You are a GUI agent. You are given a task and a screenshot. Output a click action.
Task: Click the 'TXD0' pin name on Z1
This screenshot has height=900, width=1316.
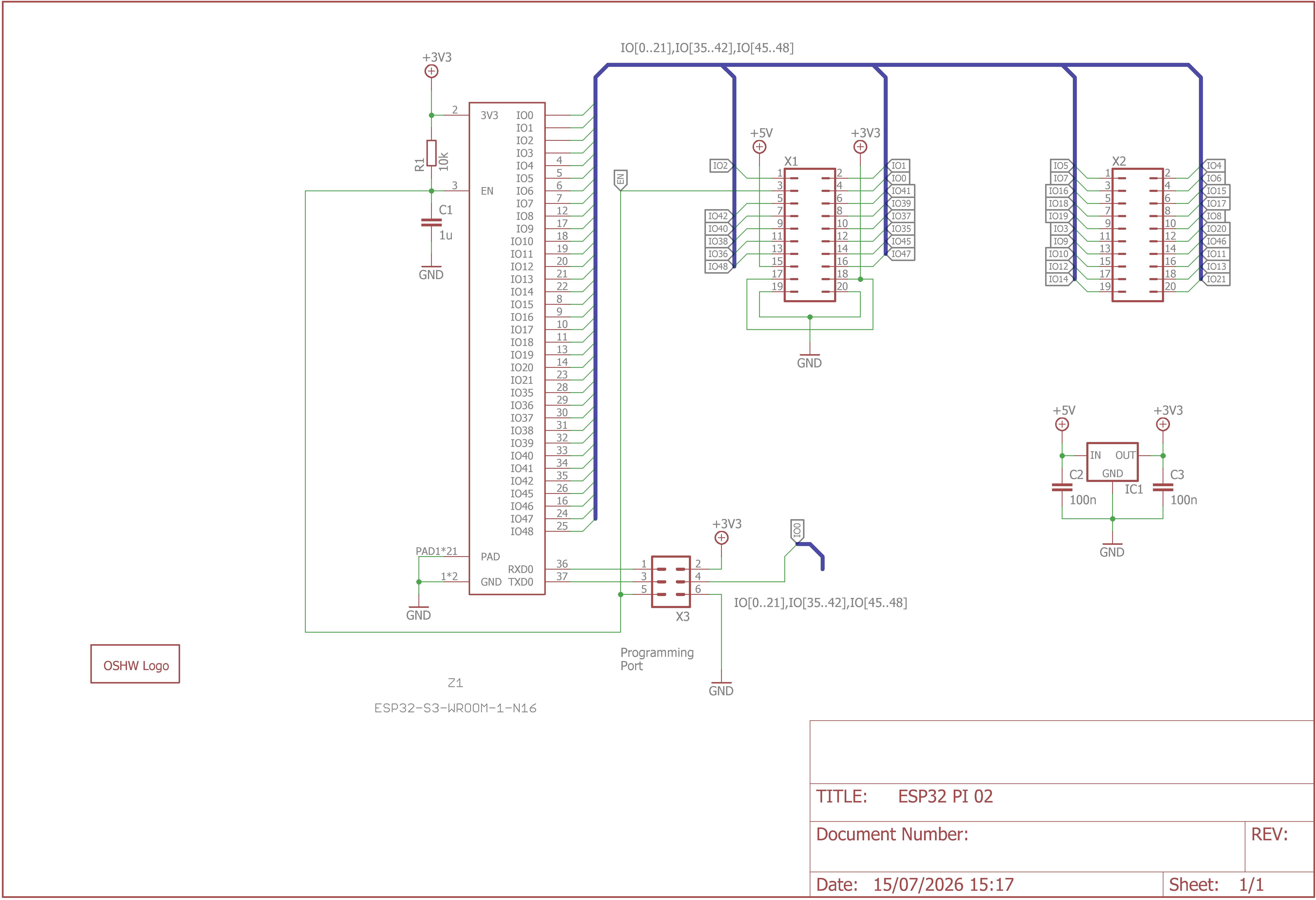click(x=520, y=582)
